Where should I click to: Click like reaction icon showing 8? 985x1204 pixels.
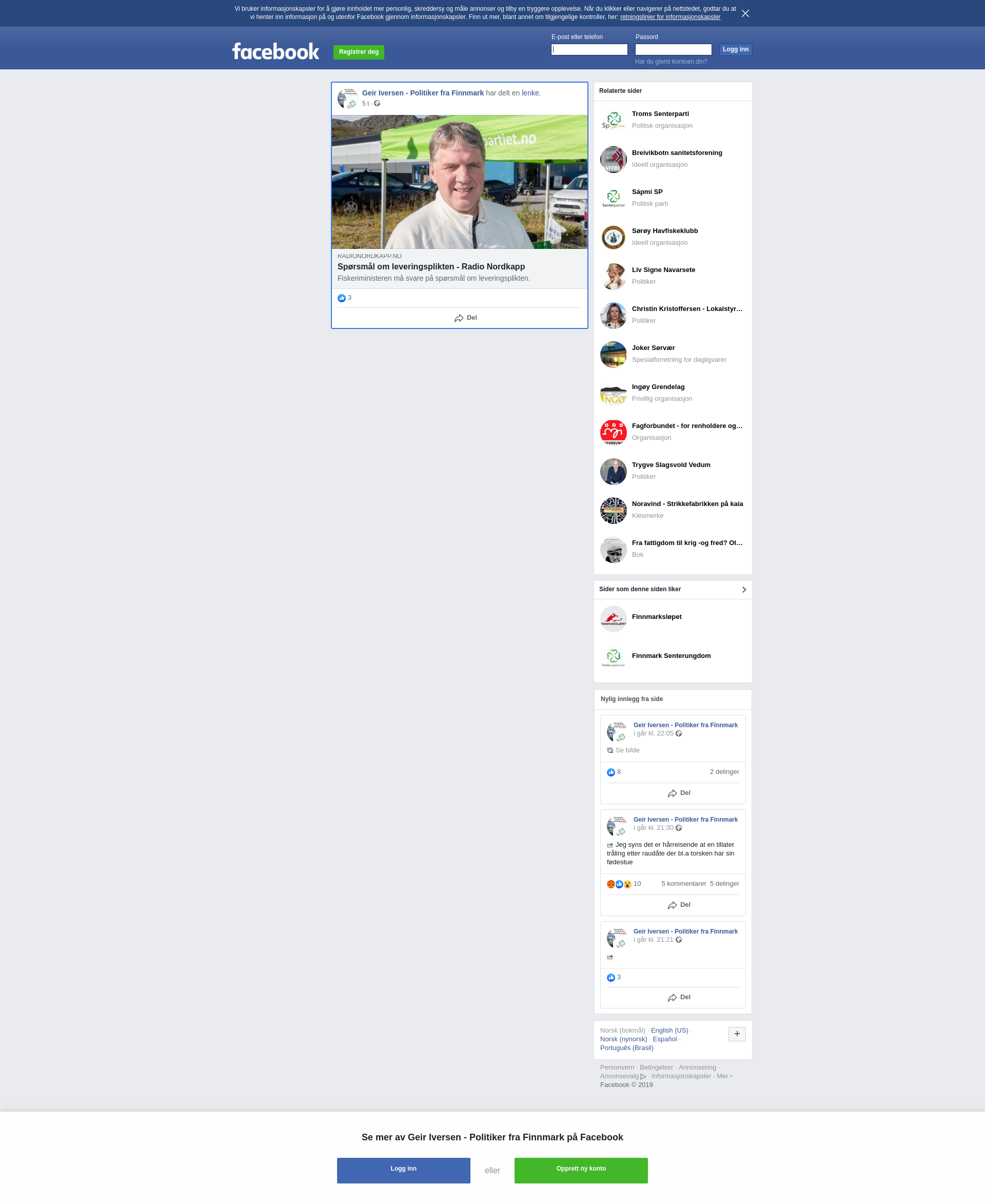point(610,772)
